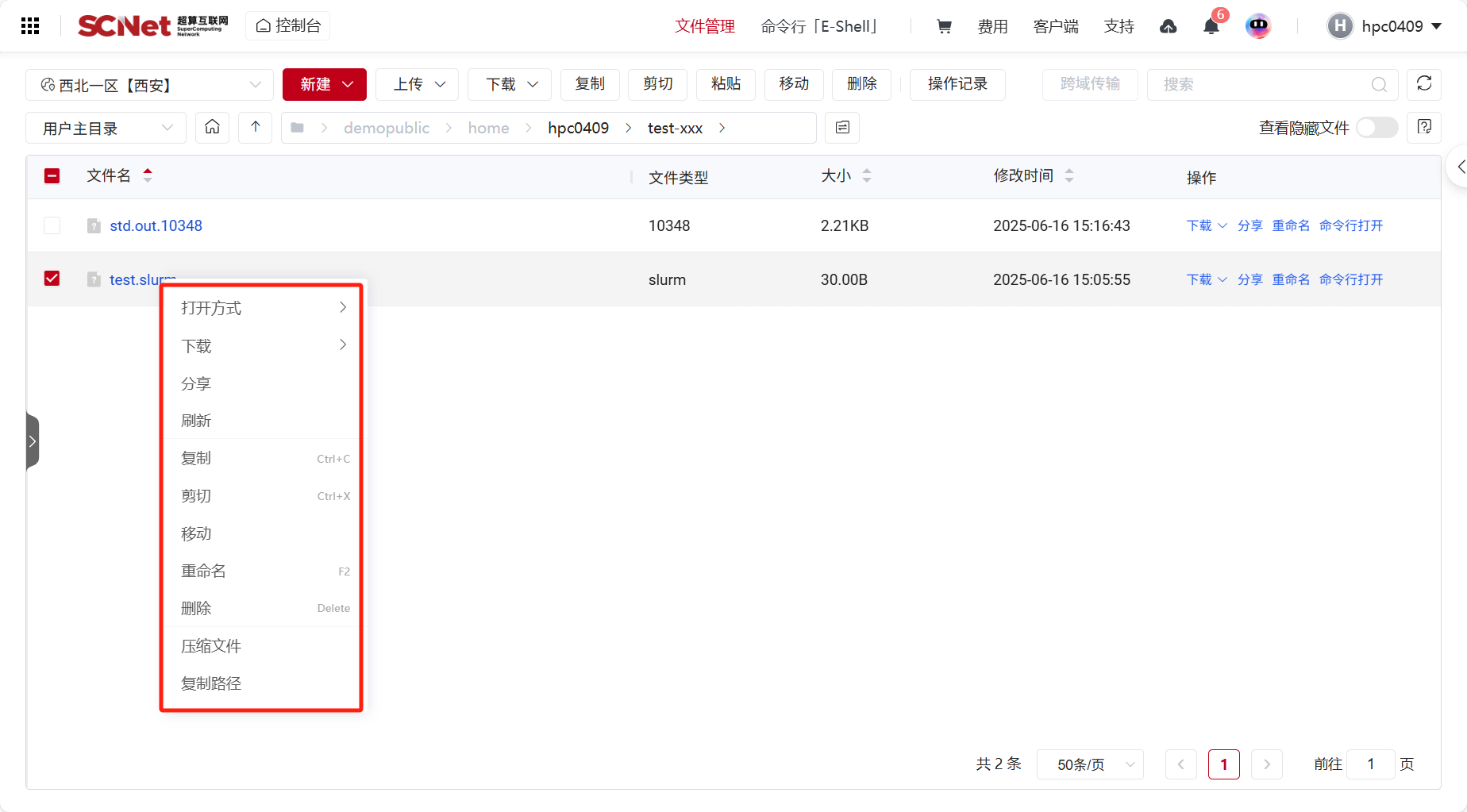Screen dimensions: 1467x812
Task: Expand the 用户主目录 directory dropdown
Action: (x=106, y=128)
